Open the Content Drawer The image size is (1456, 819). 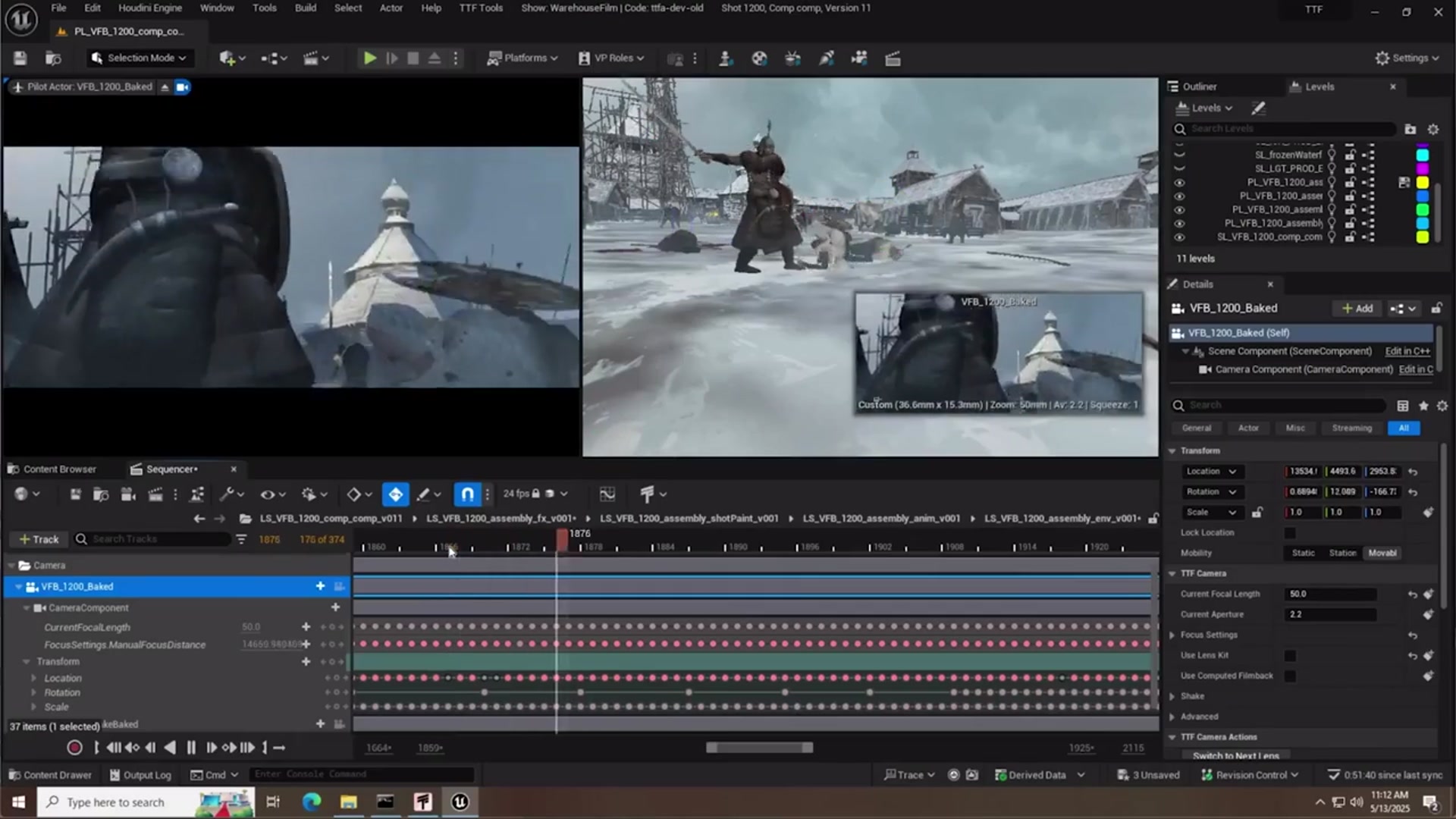click(x=50, y=775)
